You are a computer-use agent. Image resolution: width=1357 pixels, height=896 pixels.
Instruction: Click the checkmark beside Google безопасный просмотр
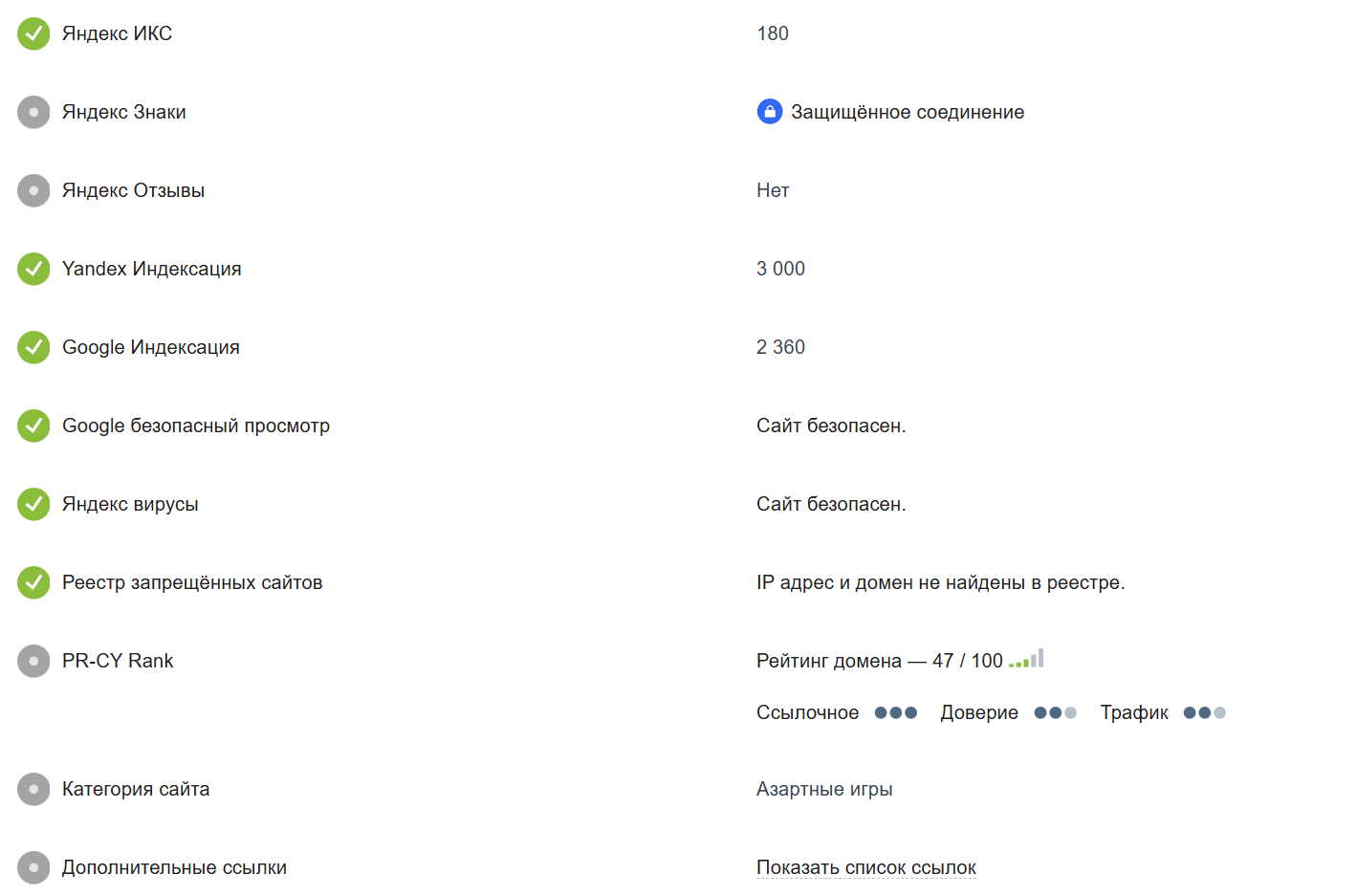click(x=33, y=426)
